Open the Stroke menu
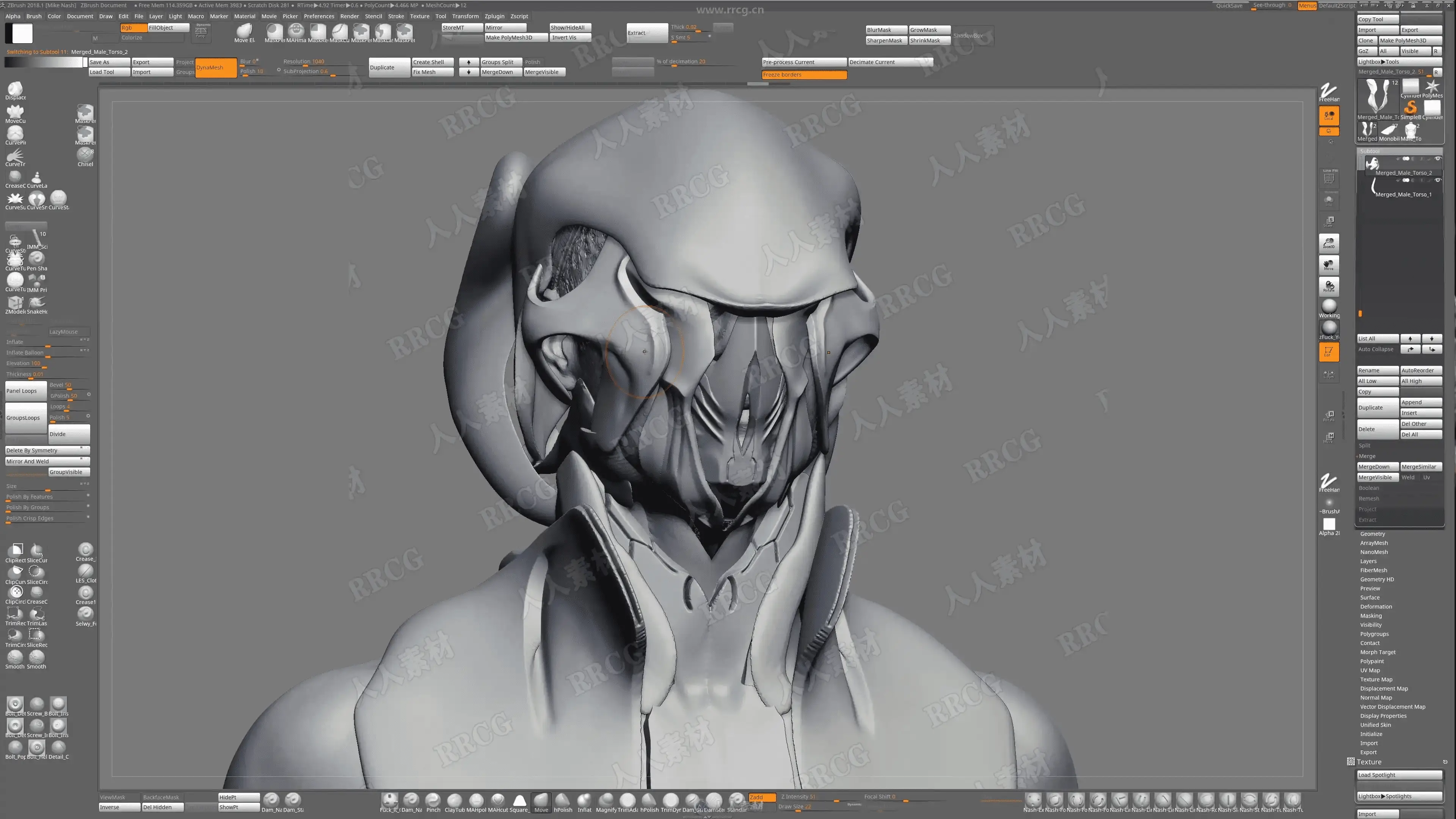The height and width of the screenshot is (819, 1456). point(395,16)
